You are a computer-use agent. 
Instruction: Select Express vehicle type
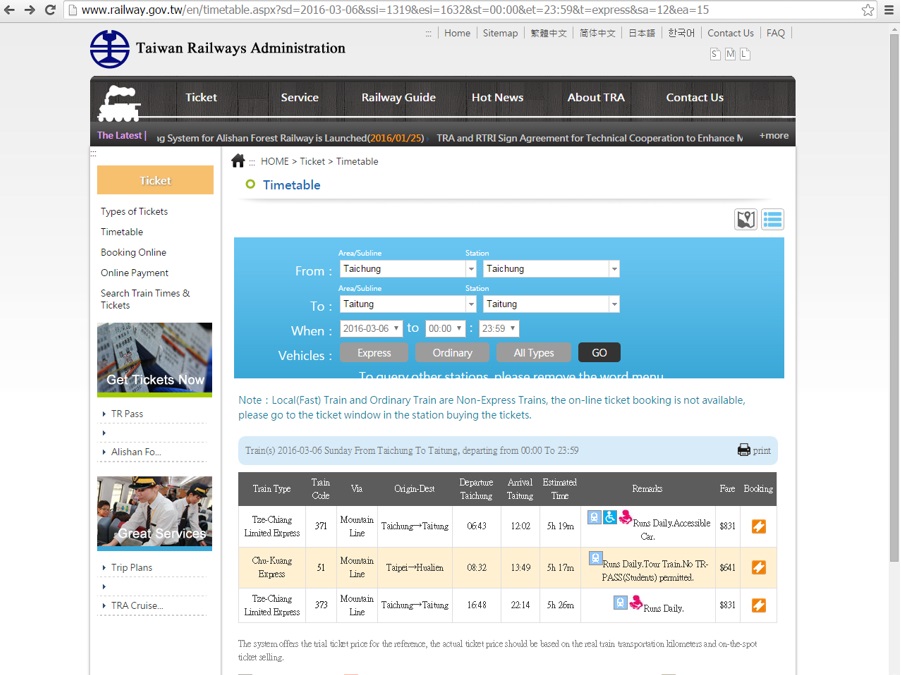tap(374, 353)
